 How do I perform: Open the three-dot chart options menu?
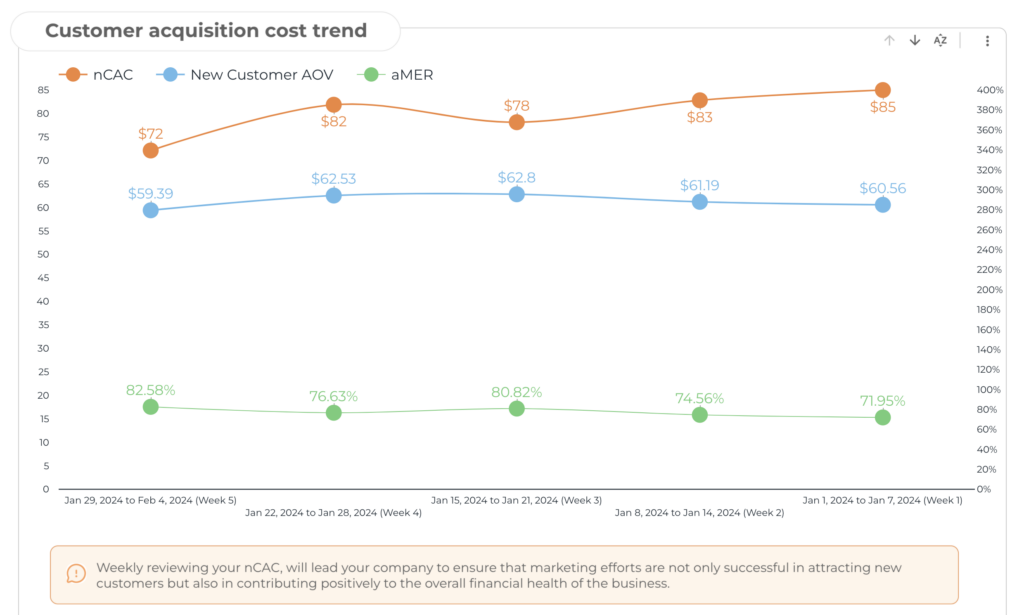click(987, 41)
